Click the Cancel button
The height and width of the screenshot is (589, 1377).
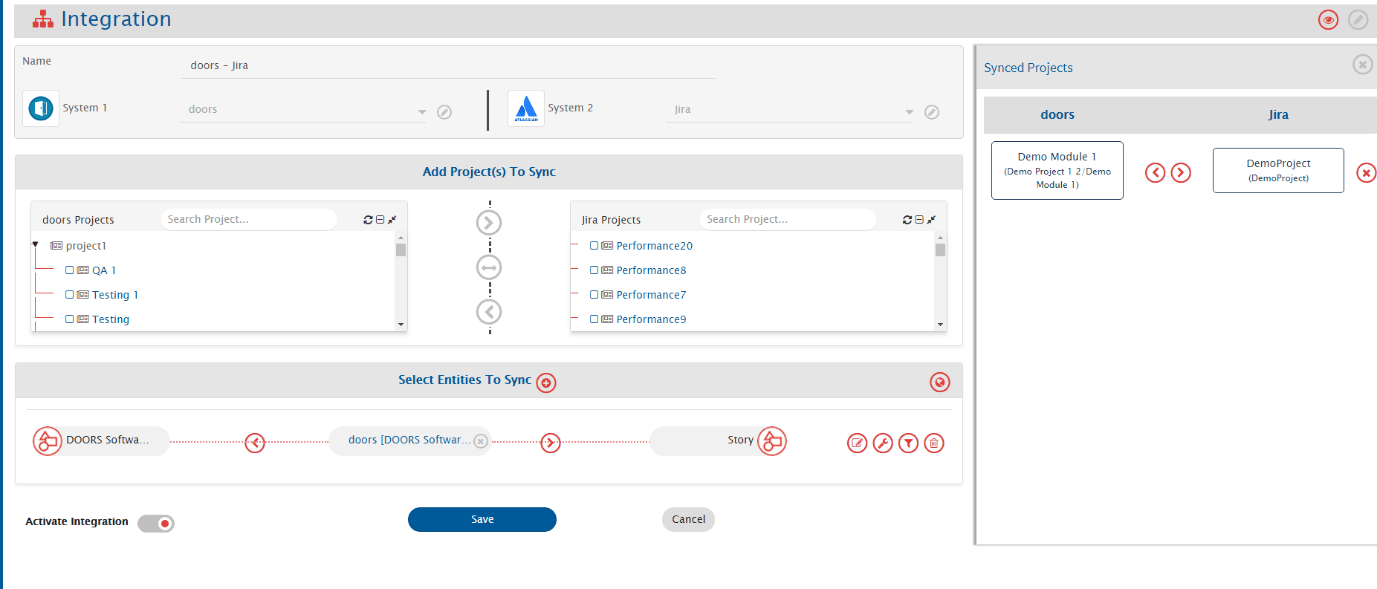(x=688, y=519)
